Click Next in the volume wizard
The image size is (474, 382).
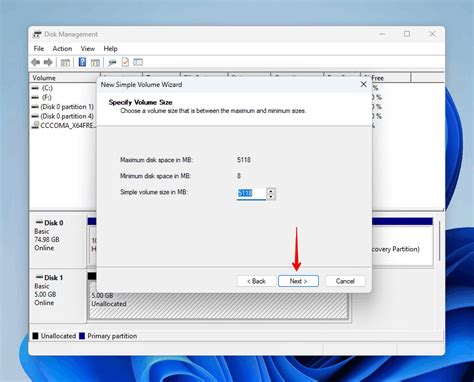click(298, 281)
